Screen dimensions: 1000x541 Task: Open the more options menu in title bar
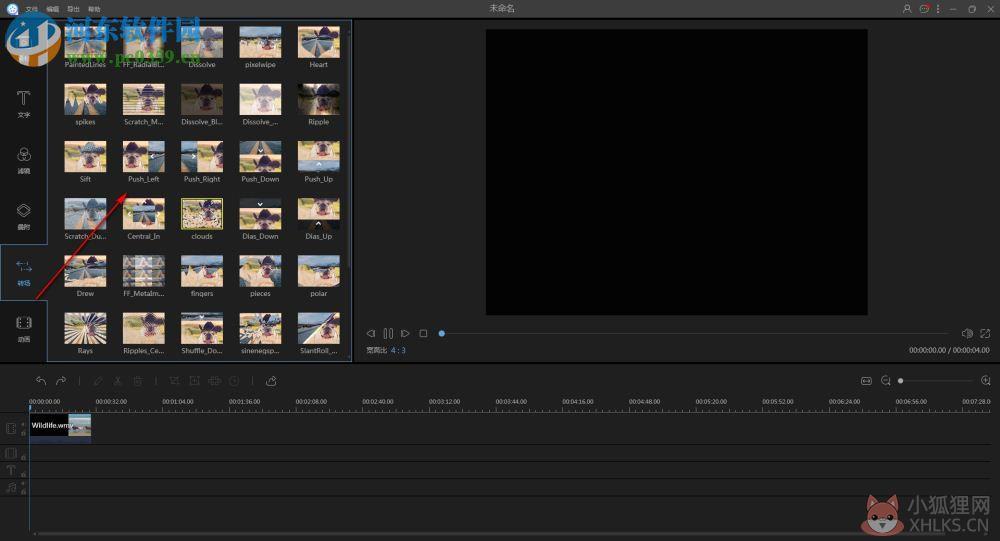(x=938, y=9)
